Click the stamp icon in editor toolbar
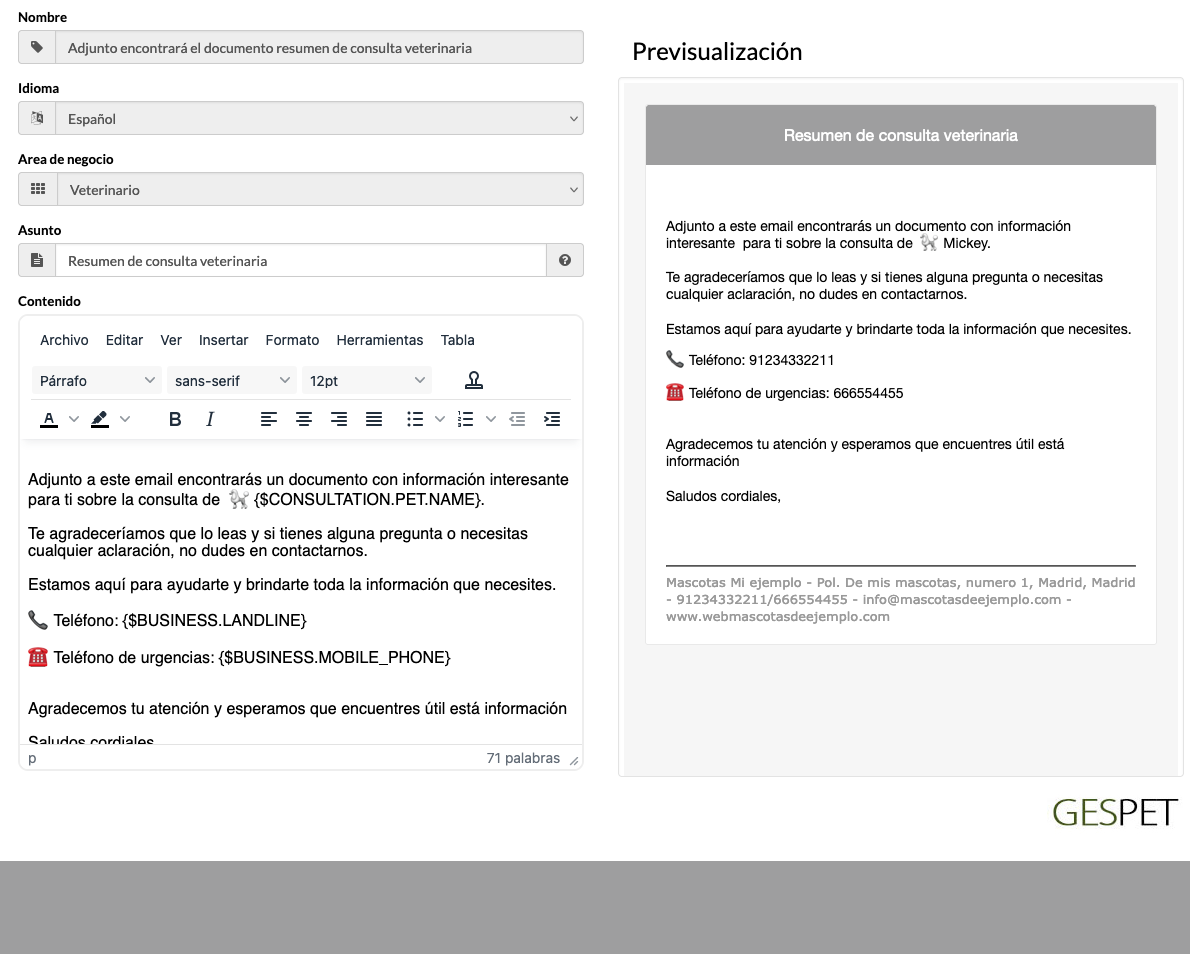The height and width of the screenshot is (954, 1190). [x=474, y=380]
